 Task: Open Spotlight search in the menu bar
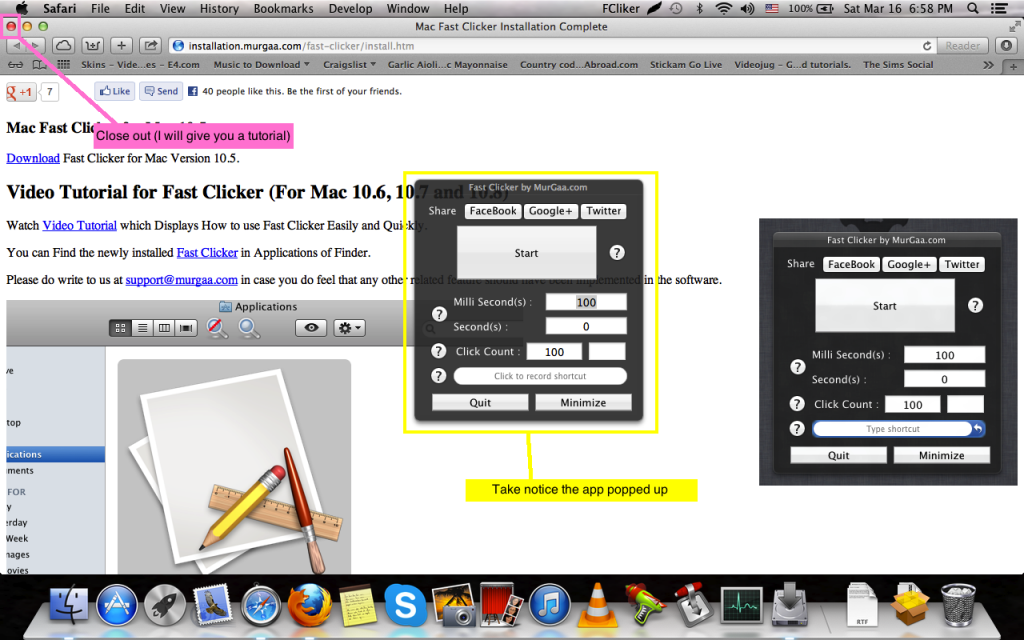tap(972, 8)
